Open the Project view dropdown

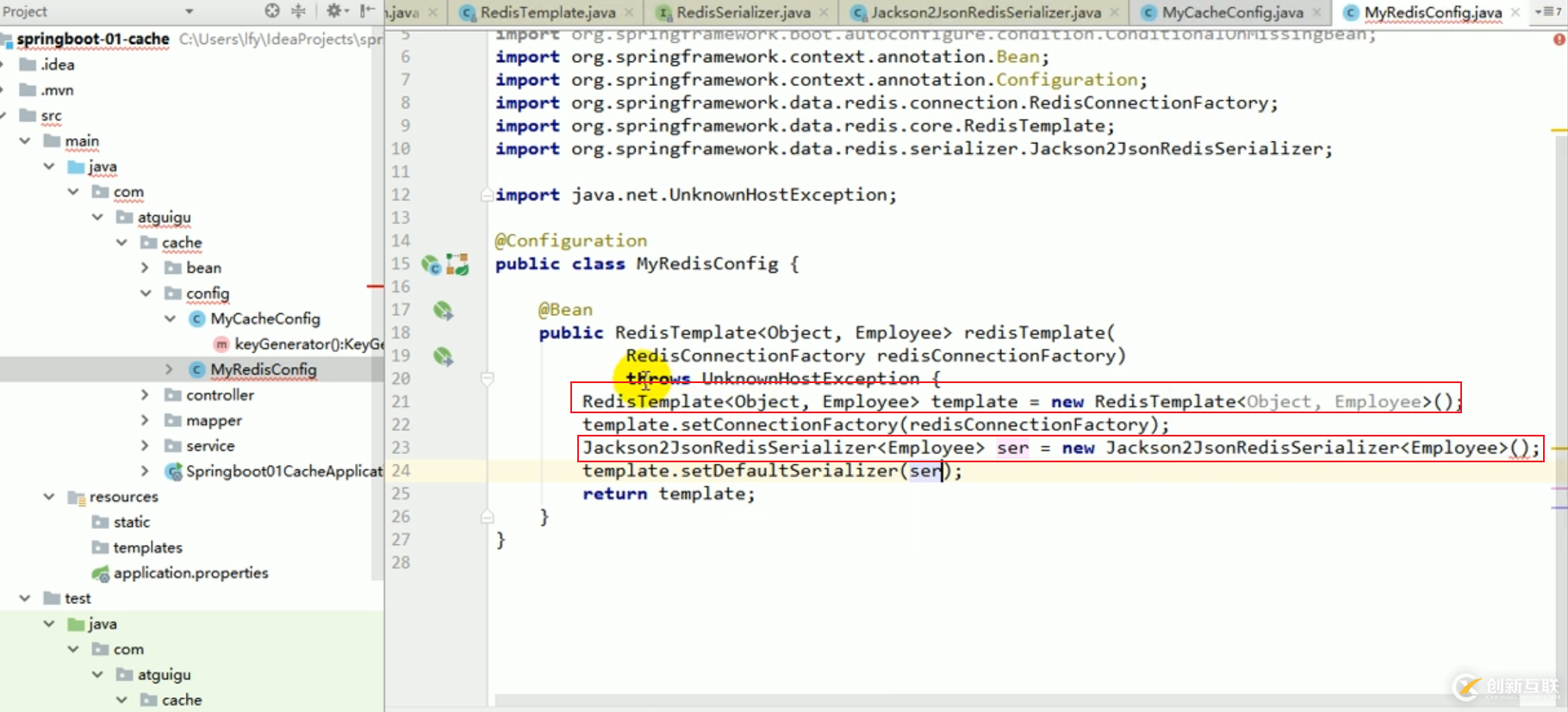[x=190, y=12]
